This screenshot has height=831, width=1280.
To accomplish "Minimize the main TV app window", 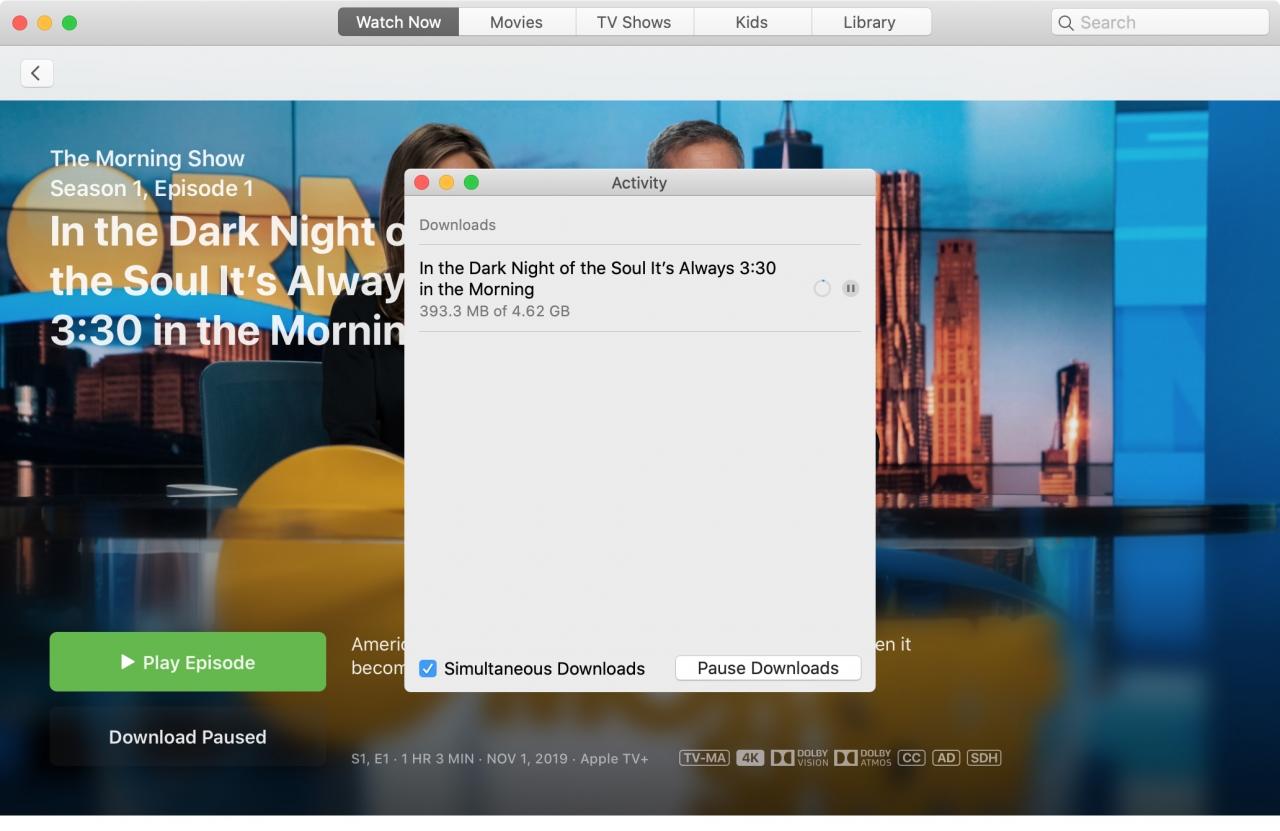I will (x=44, y=22).
